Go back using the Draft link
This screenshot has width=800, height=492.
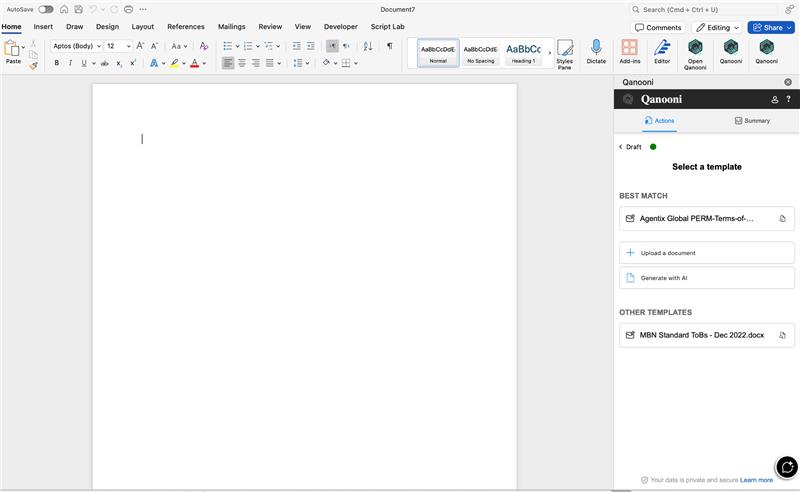click(x=630, y=147)
